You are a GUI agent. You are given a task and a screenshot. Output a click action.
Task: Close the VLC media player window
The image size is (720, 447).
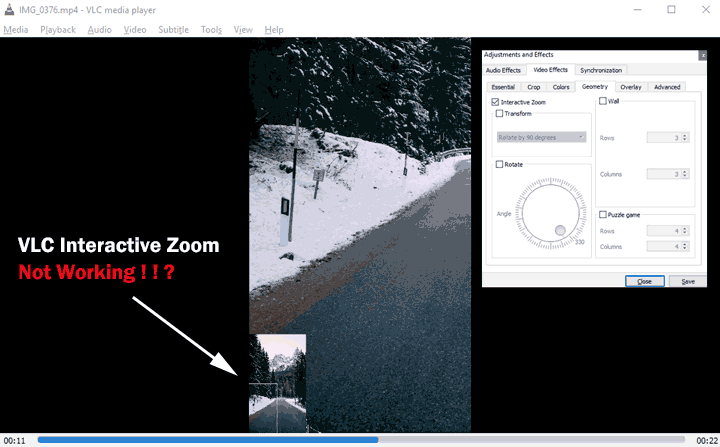[x=706, y=10]
